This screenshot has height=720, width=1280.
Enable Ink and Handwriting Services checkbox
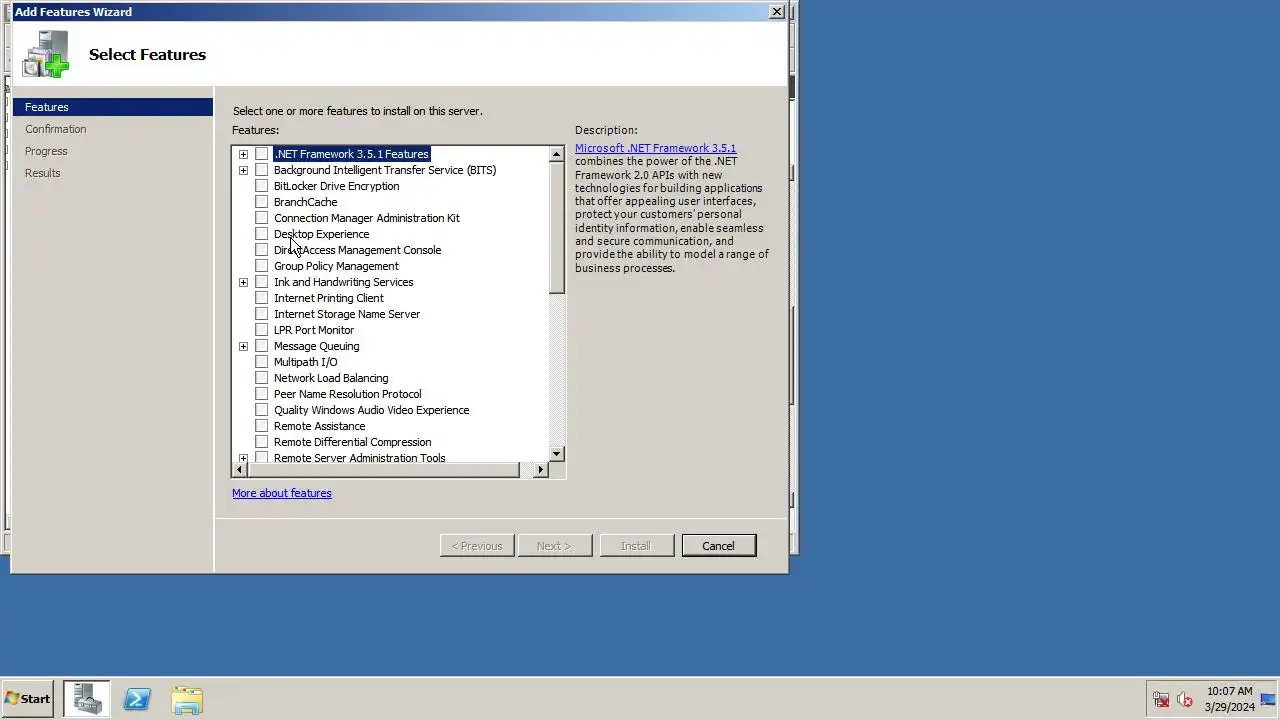pos(262,282)
